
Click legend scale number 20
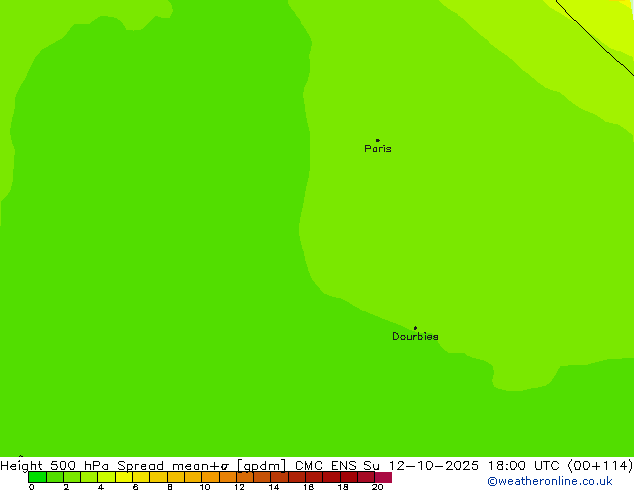click(x=377, y=487)
